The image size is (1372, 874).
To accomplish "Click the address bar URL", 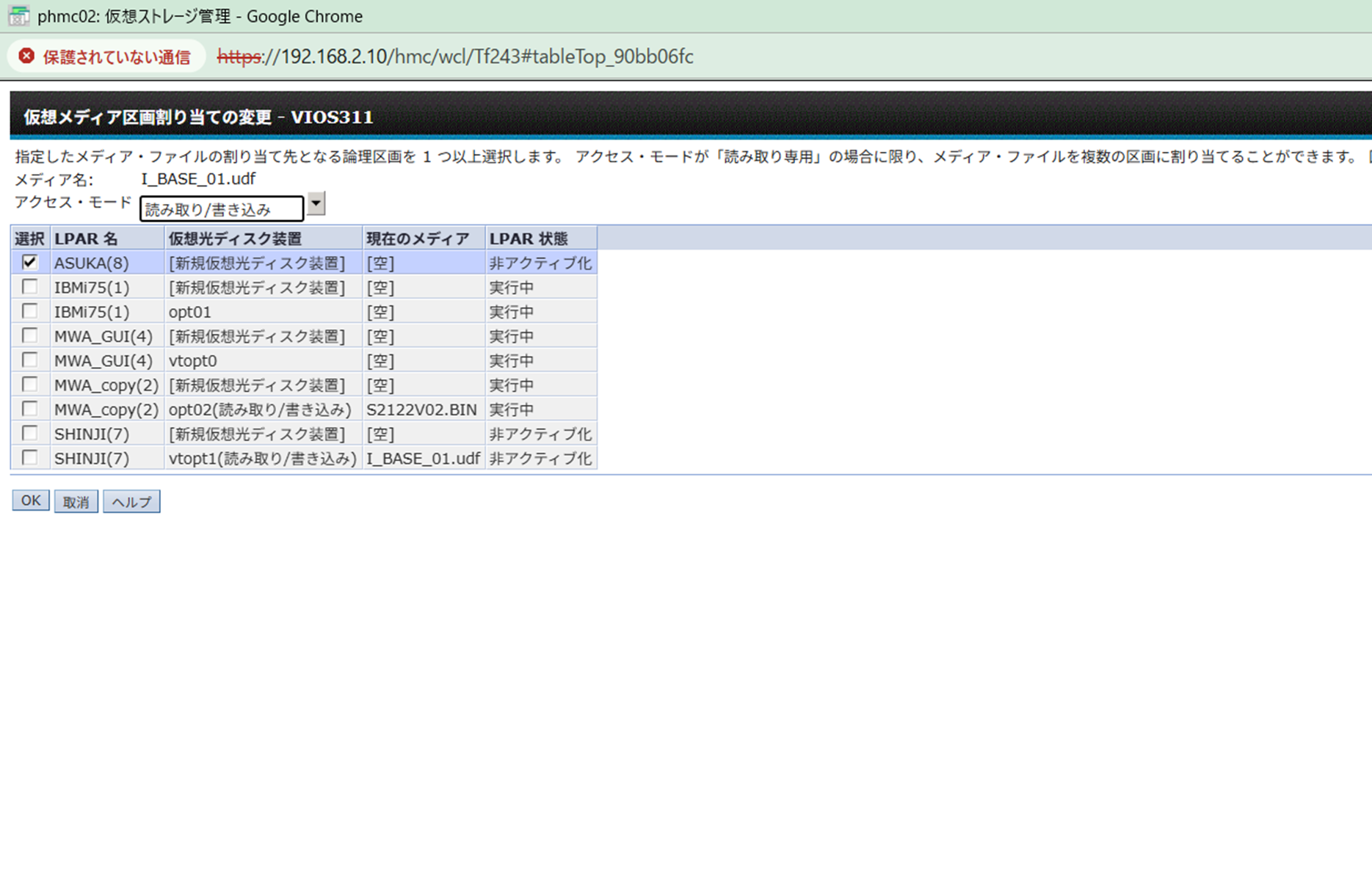I will tap(455, 57).
